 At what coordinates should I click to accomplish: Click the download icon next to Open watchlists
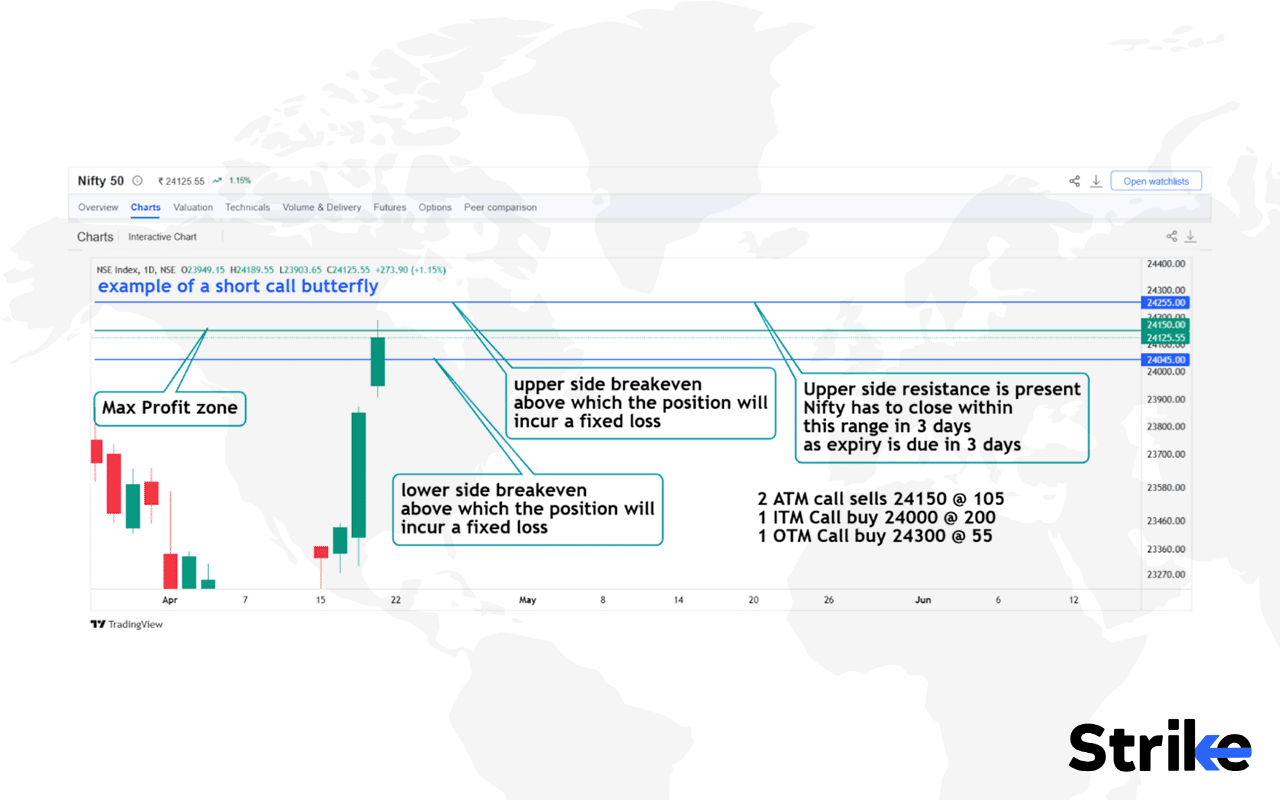tap(1096, 181)
